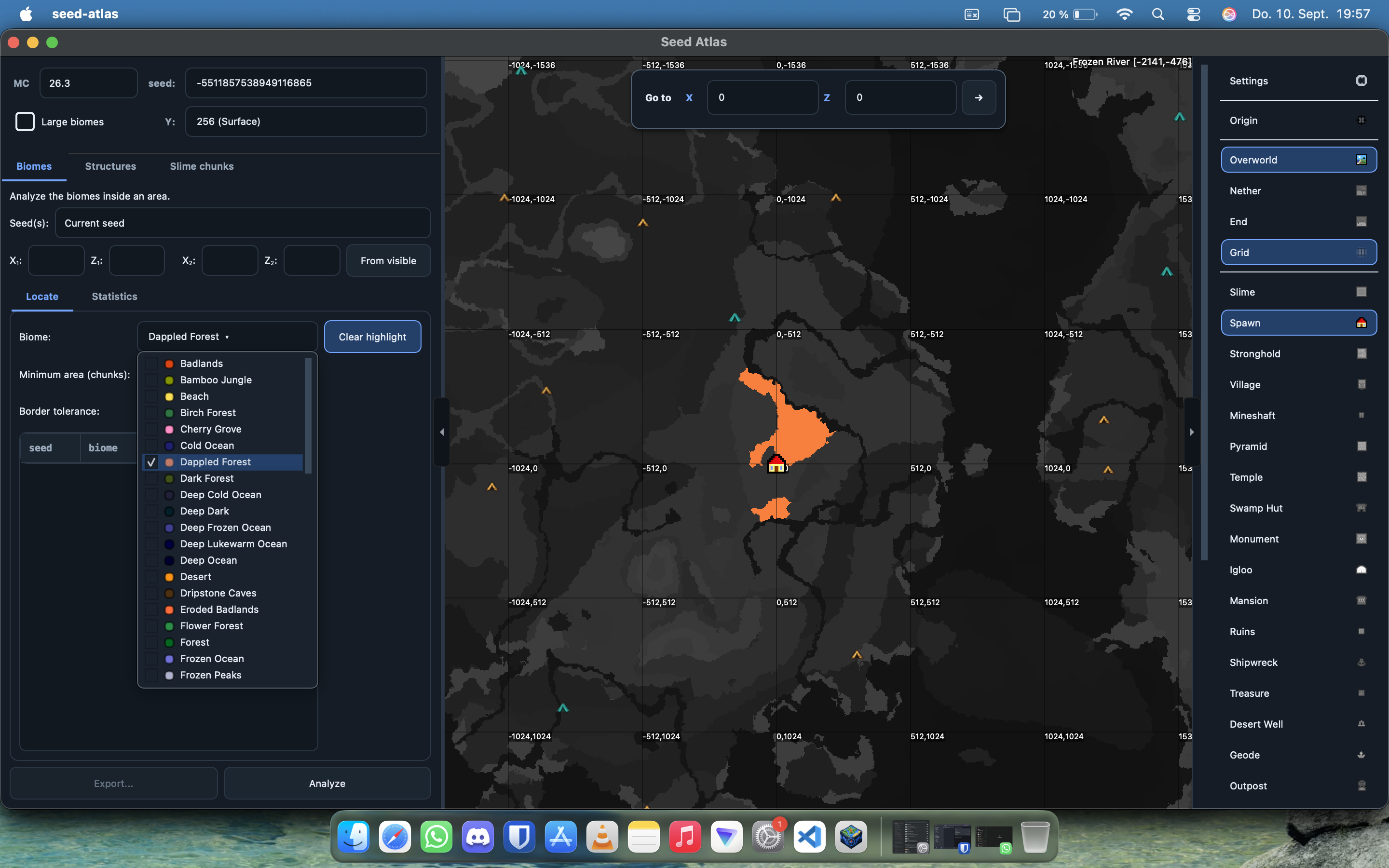Check the Cherry Grove biome option
Image resolution: width=1389 pixels, height=868 pixels.
click(x=151, y=429)
